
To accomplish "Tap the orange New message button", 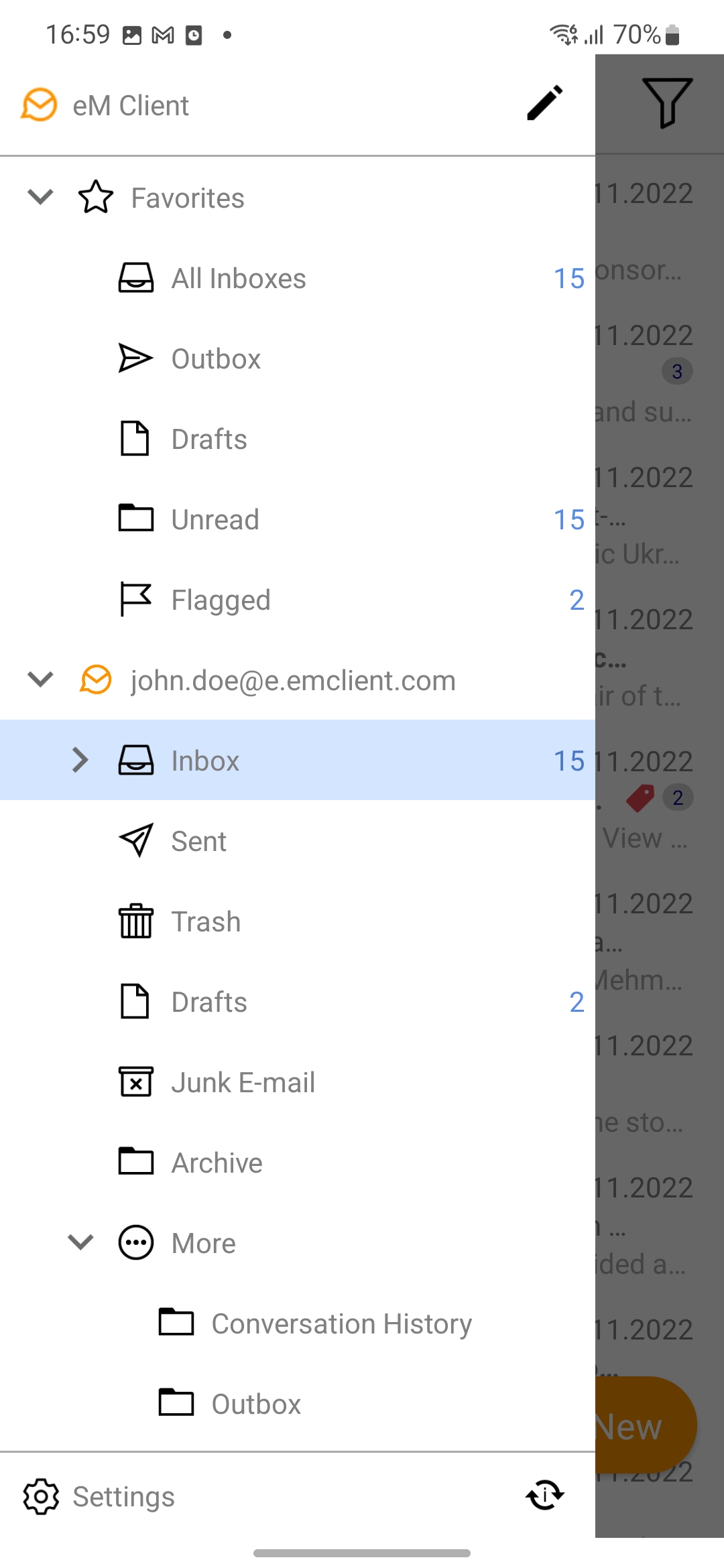I will (x=646, y=1425).
